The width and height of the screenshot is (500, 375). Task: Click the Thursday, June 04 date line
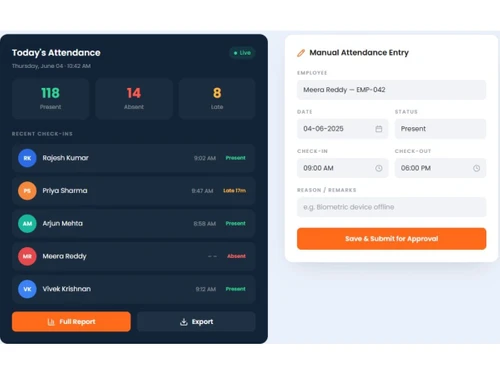tap(51, 66)
